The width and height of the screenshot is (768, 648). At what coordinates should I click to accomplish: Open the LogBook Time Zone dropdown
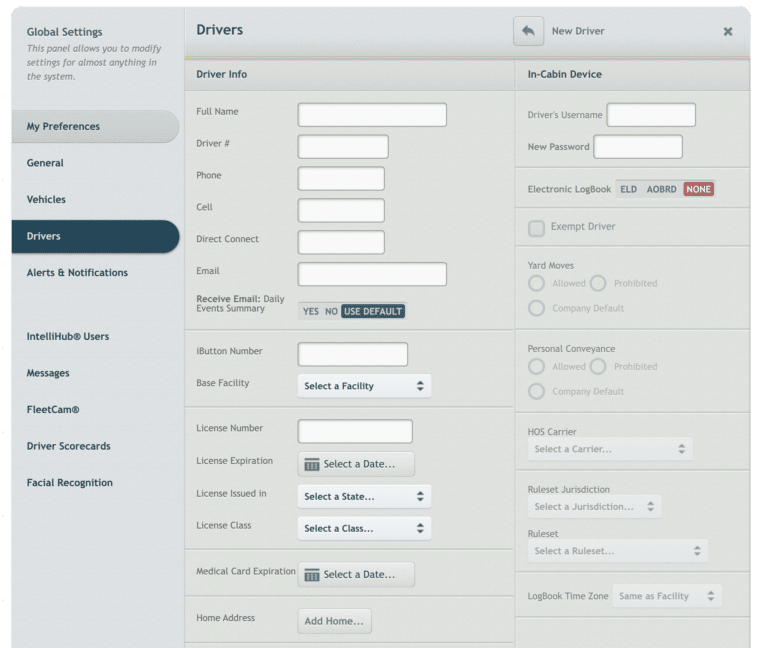[666, 596]
